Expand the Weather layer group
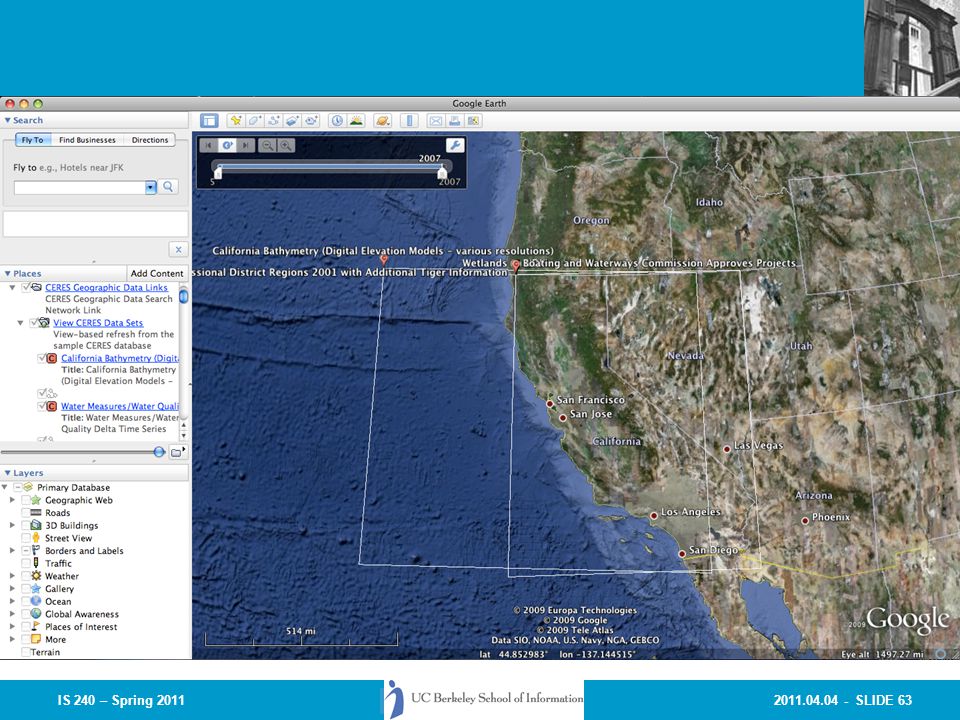 point(12,576)
